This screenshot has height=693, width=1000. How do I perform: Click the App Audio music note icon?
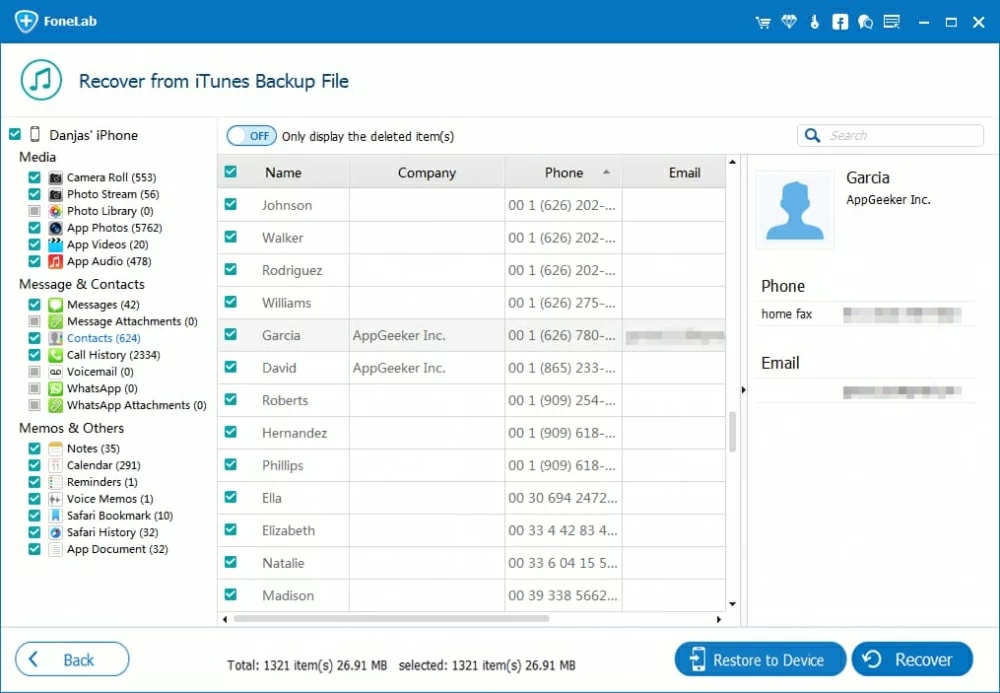pos(56,262)
